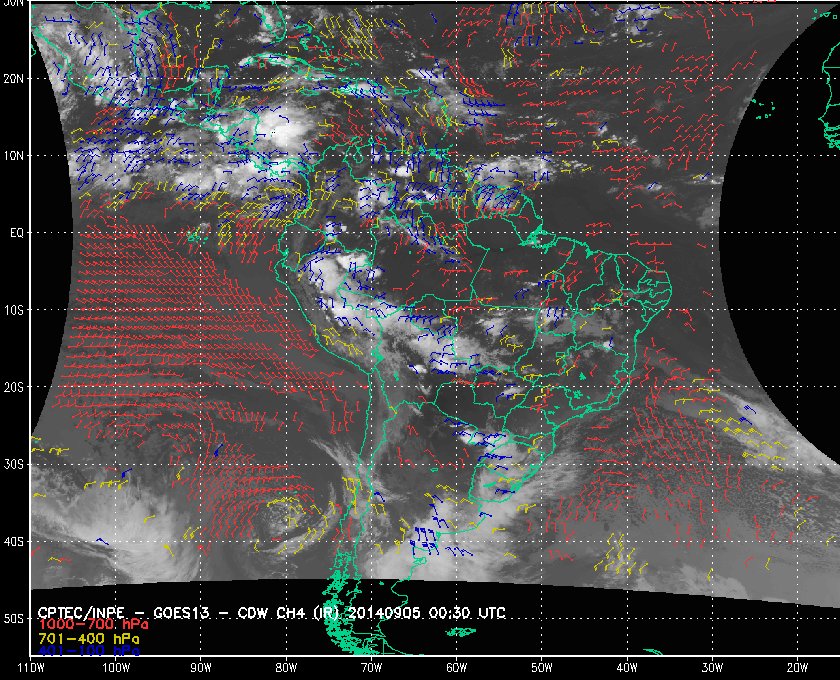
Task: Click the 60W longitude axis label
Action: [456, 668]
